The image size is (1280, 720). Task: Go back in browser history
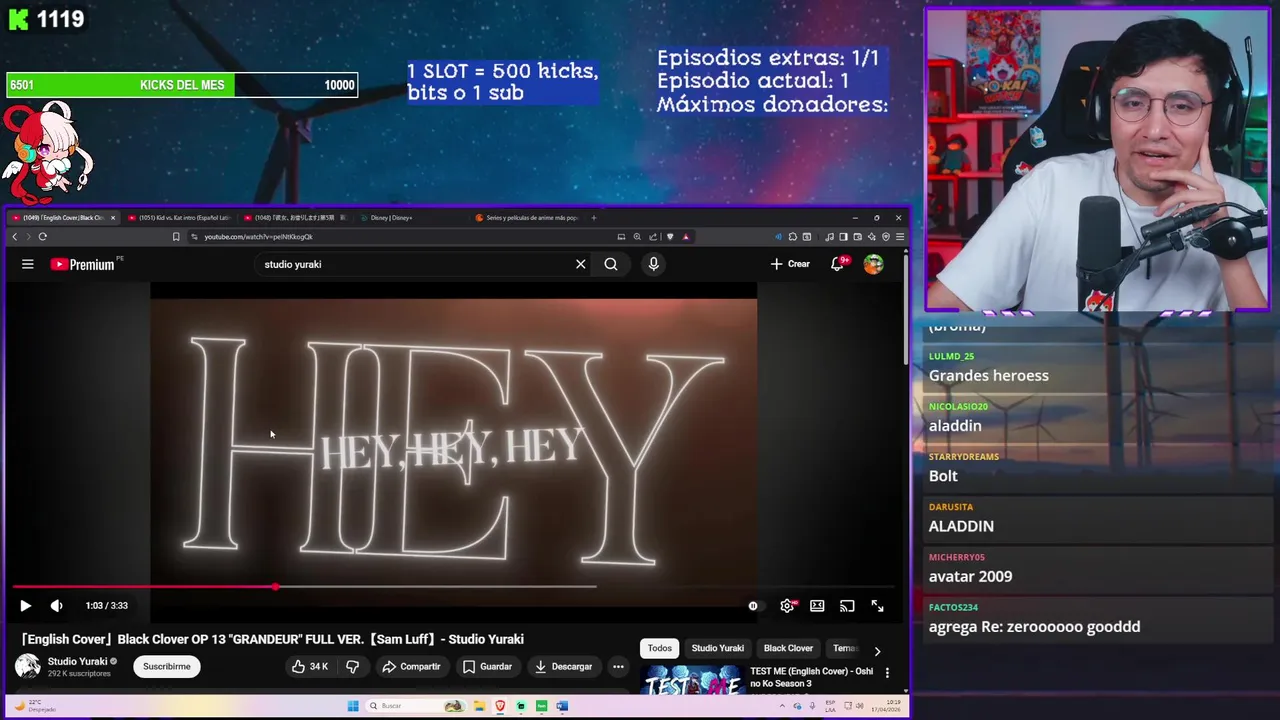14,237
